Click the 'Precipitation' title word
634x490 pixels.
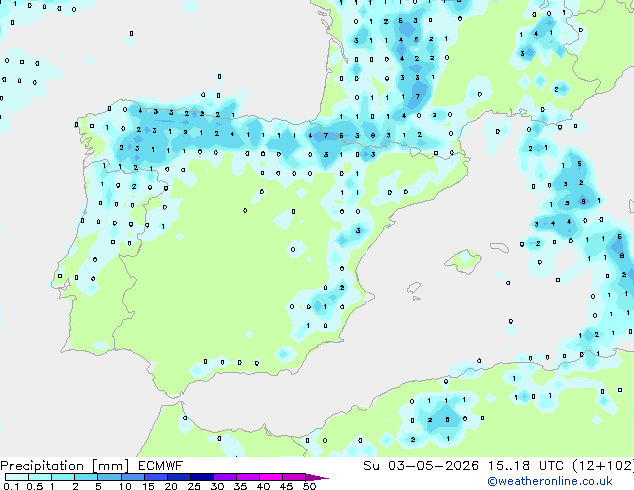pos(42,466)
